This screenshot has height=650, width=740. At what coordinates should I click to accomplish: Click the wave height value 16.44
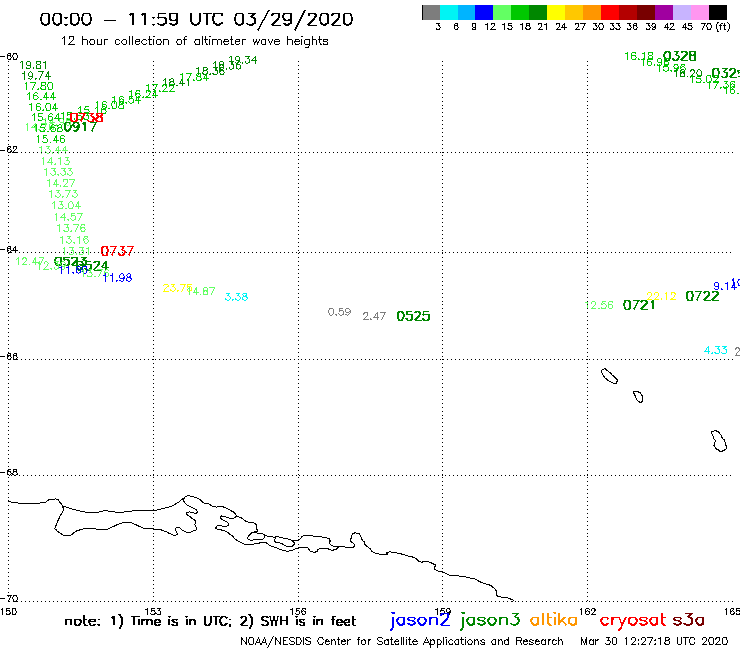[41, 96]
